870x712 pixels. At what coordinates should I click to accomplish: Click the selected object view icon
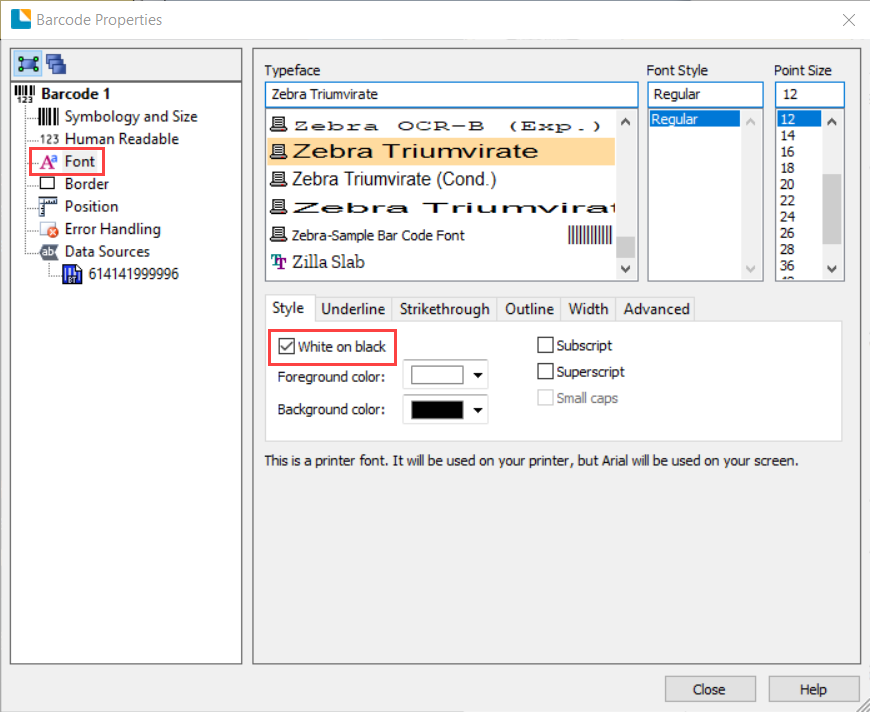28,64
